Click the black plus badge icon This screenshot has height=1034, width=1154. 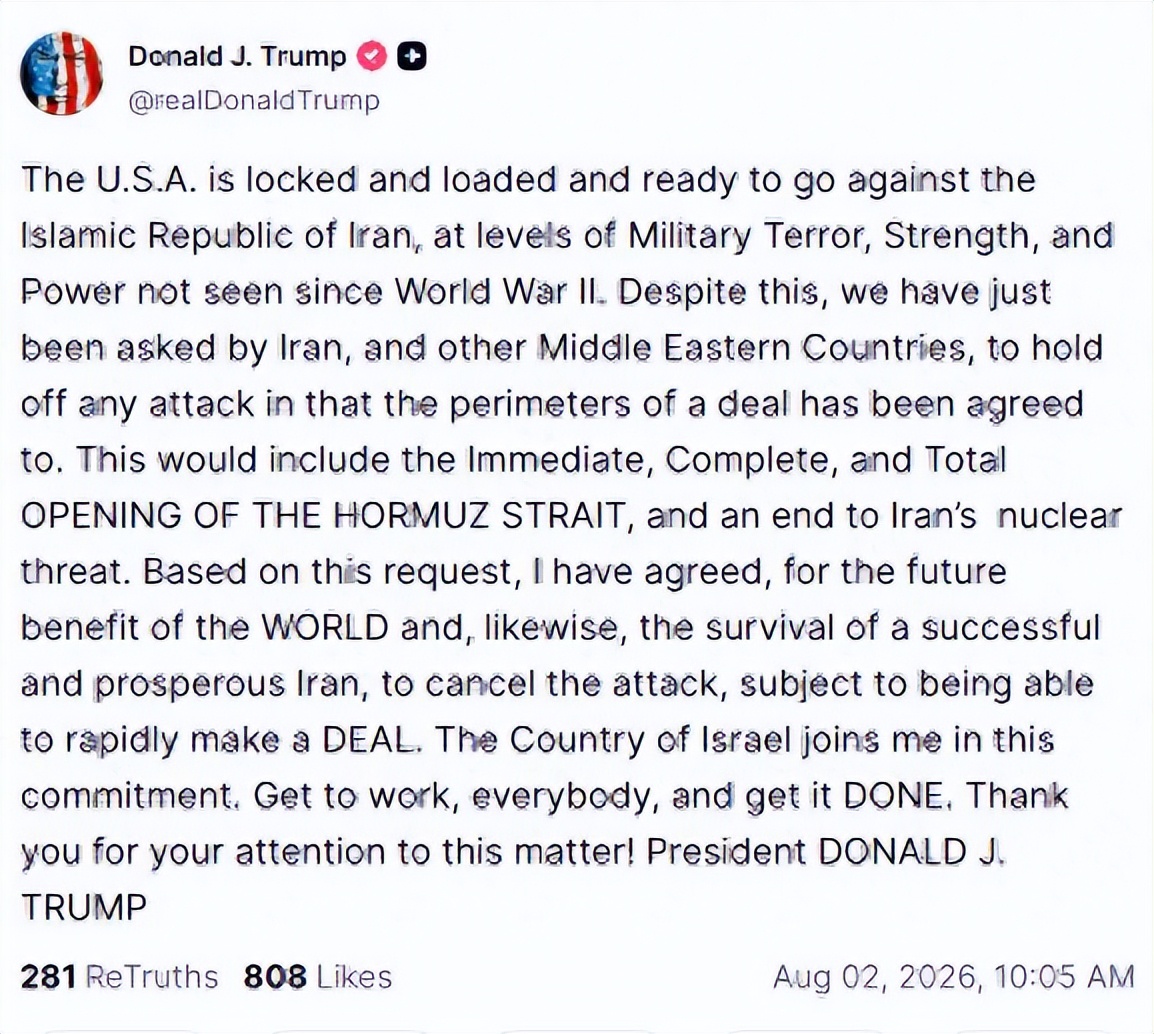(411, 56)
